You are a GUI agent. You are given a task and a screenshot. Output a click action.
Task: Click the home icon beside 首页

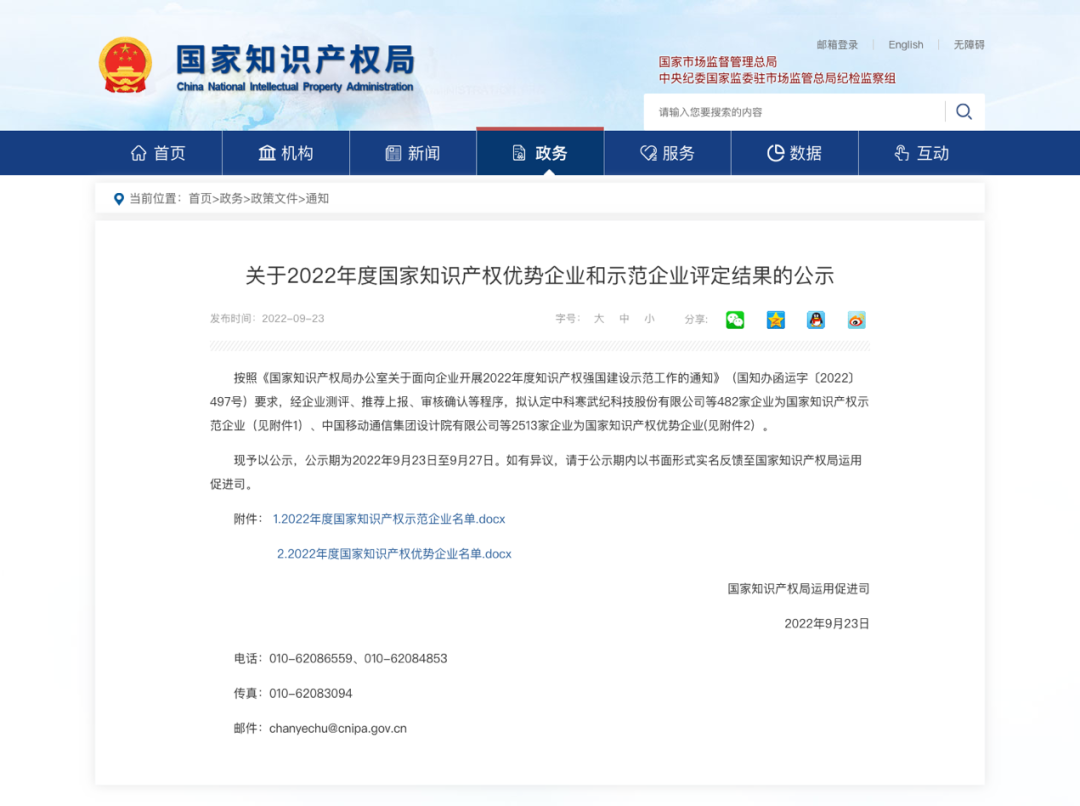pos(138,153)
